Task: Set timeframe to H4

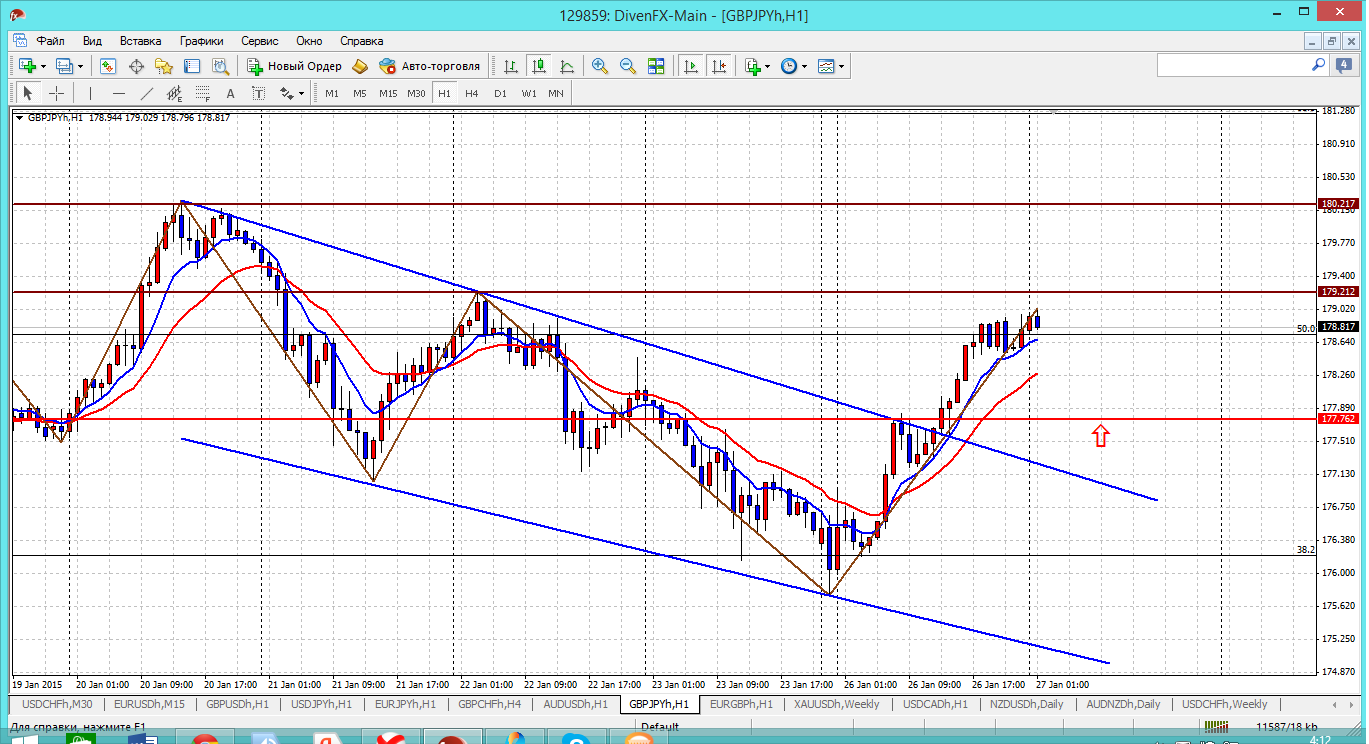Action: click(x=472, y=93)
